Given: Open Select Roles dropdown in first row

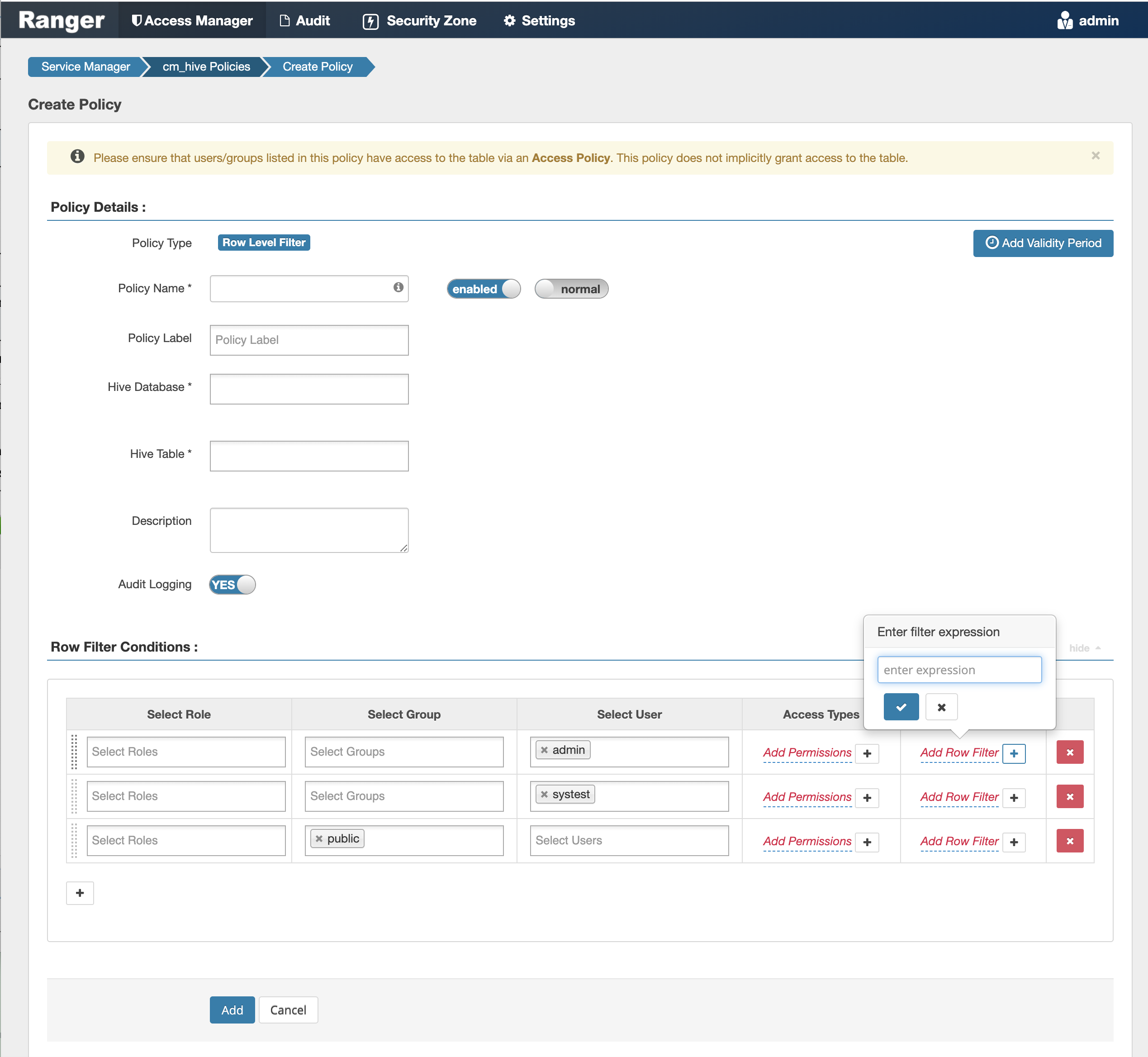Looking at the screenshot, I should 186,752.
